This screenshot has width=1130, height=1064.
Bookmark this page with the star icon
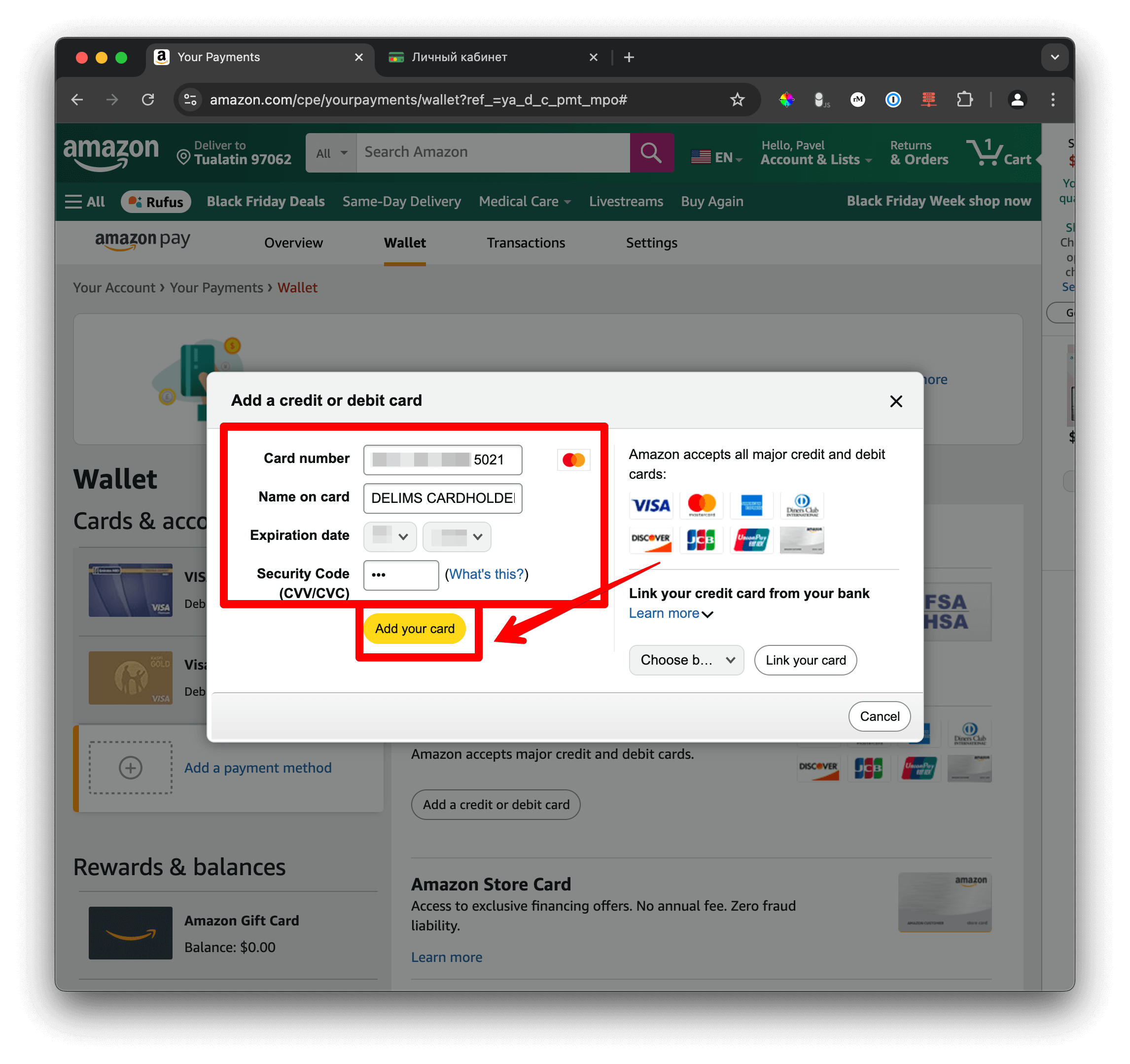click(x=737, y=100)
